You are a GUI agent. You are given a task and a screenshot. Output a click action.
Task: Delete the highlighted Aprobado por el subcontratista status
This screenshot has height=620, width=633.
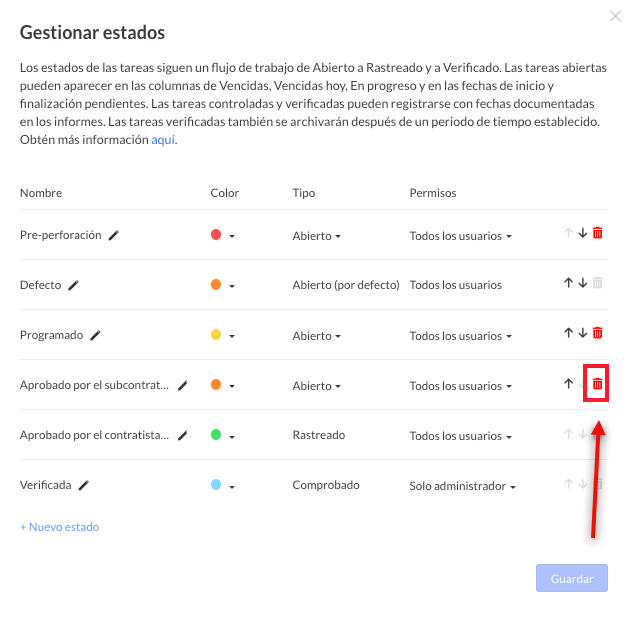pos(597,383)
